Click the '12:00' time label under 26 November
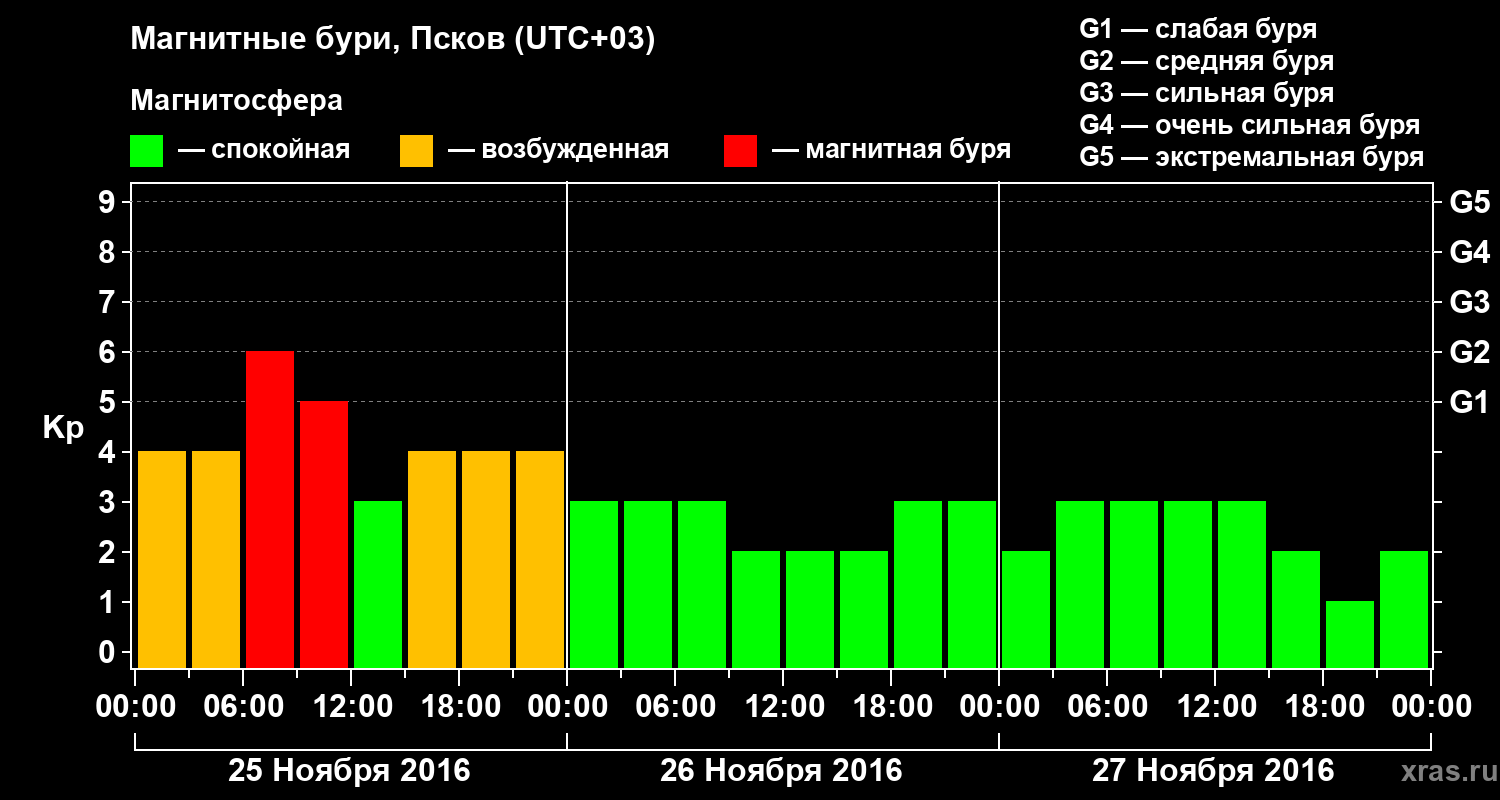 coord(783,707)
